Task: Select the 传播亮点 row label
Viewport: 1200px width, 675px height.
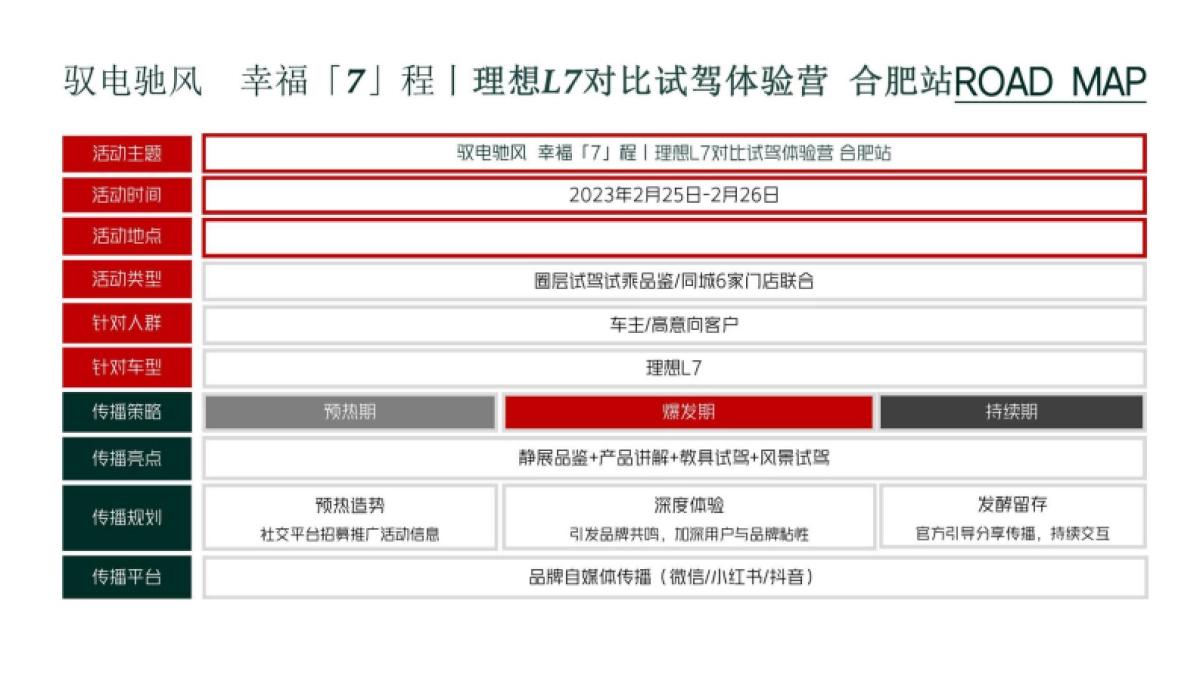Action: tap(127, 460)
